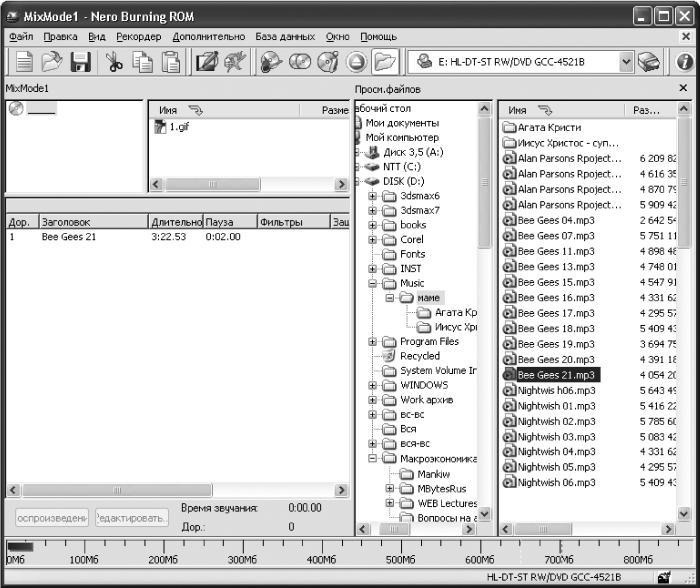
Task: Select the Corel folder in the tree
Action: (x=411, y=240)
